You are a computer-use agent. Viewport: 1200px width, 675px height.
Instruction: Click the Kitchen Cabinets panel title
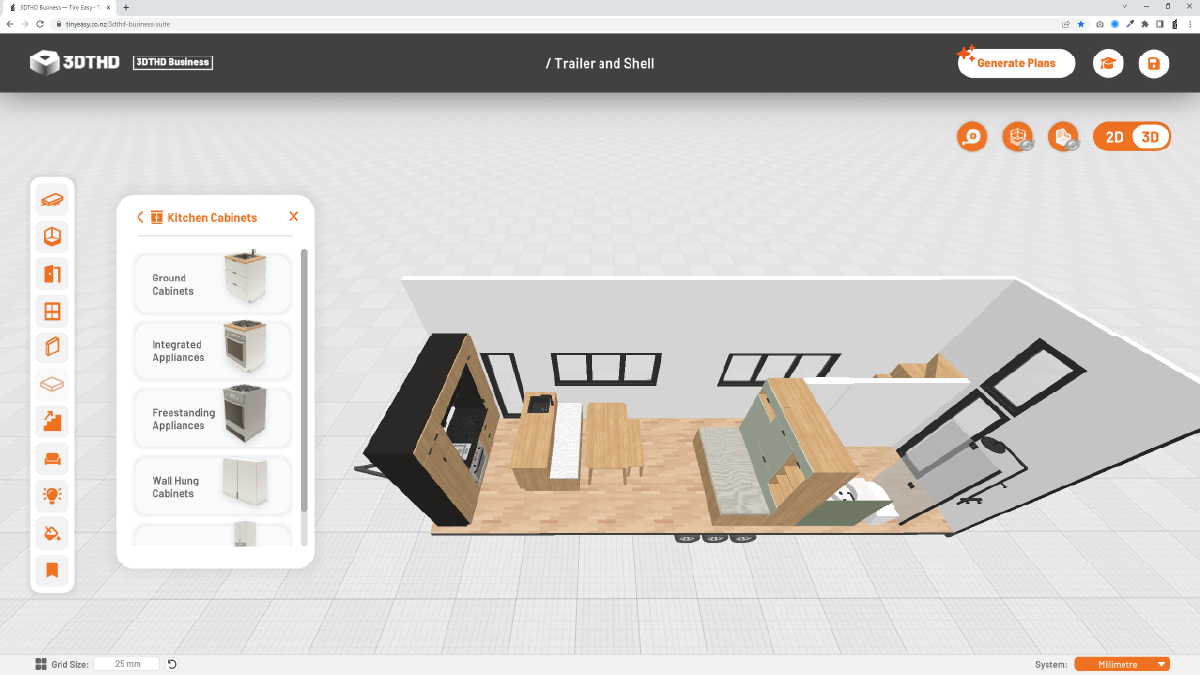tap(212, 217)
